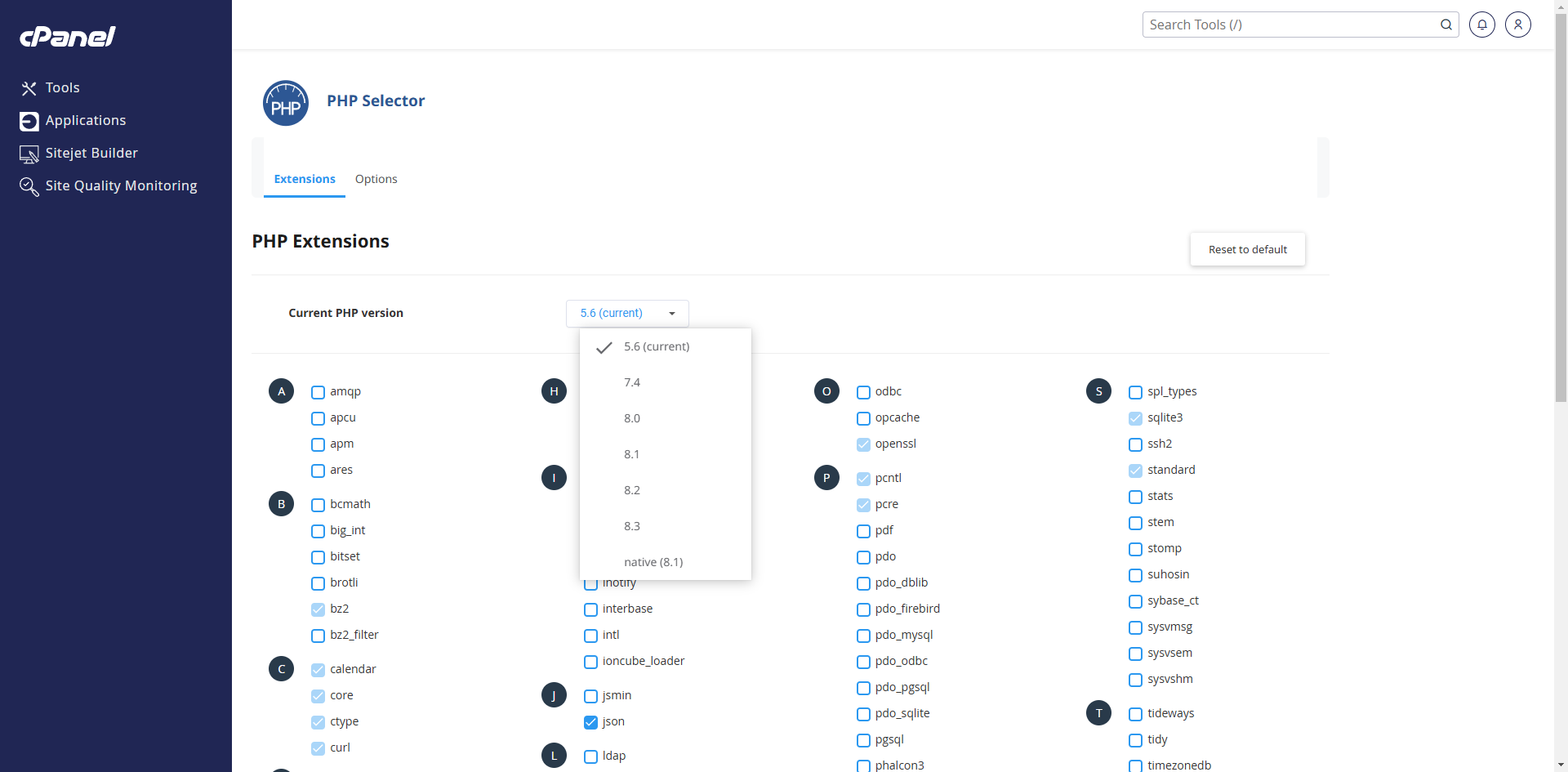Screen dimensions: 1568x772
Task: Toggle the ldap extension checkbox
Action: [591, 756]
